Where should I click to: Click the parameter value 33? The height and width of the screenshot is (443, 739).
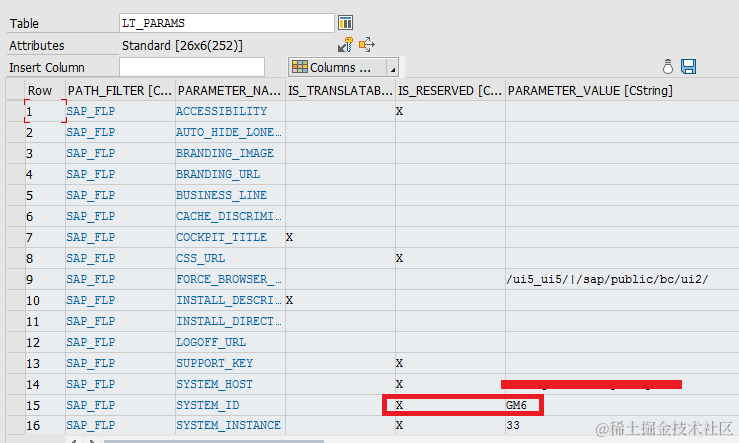pos(513,425)
